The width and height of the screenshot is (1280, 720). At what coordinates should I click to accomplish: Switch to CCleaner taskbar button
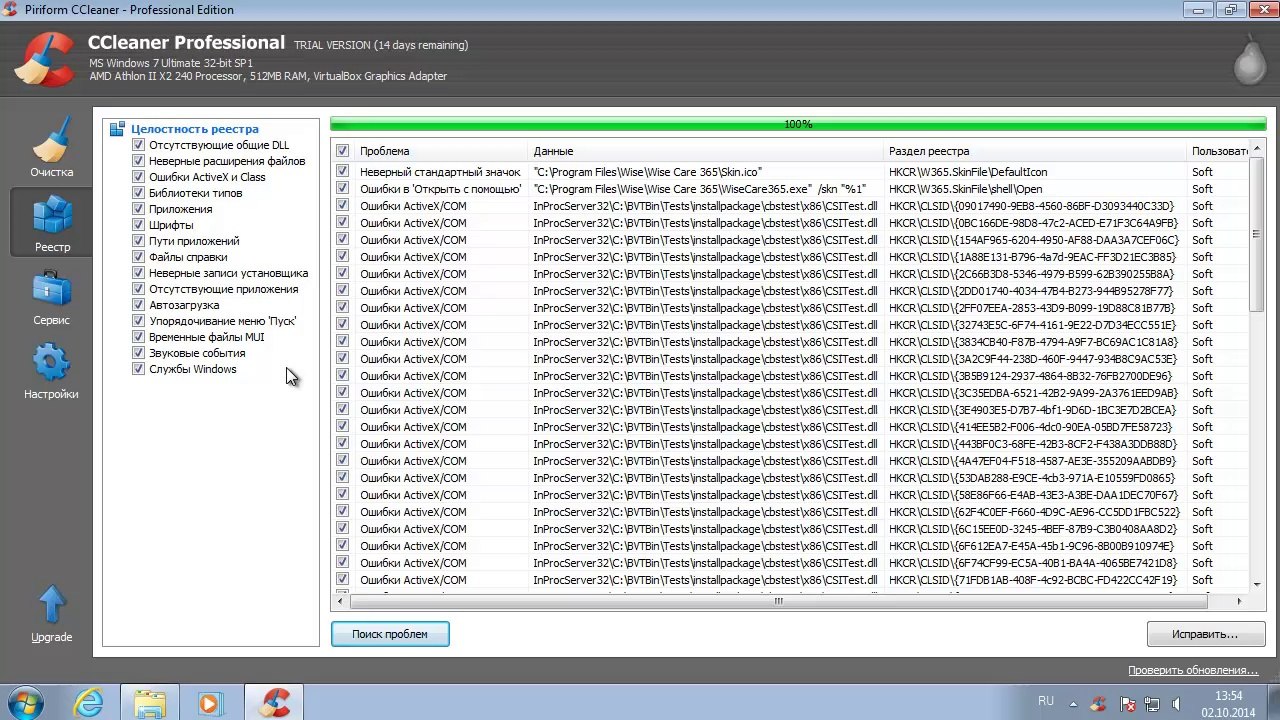click(273, 703)
